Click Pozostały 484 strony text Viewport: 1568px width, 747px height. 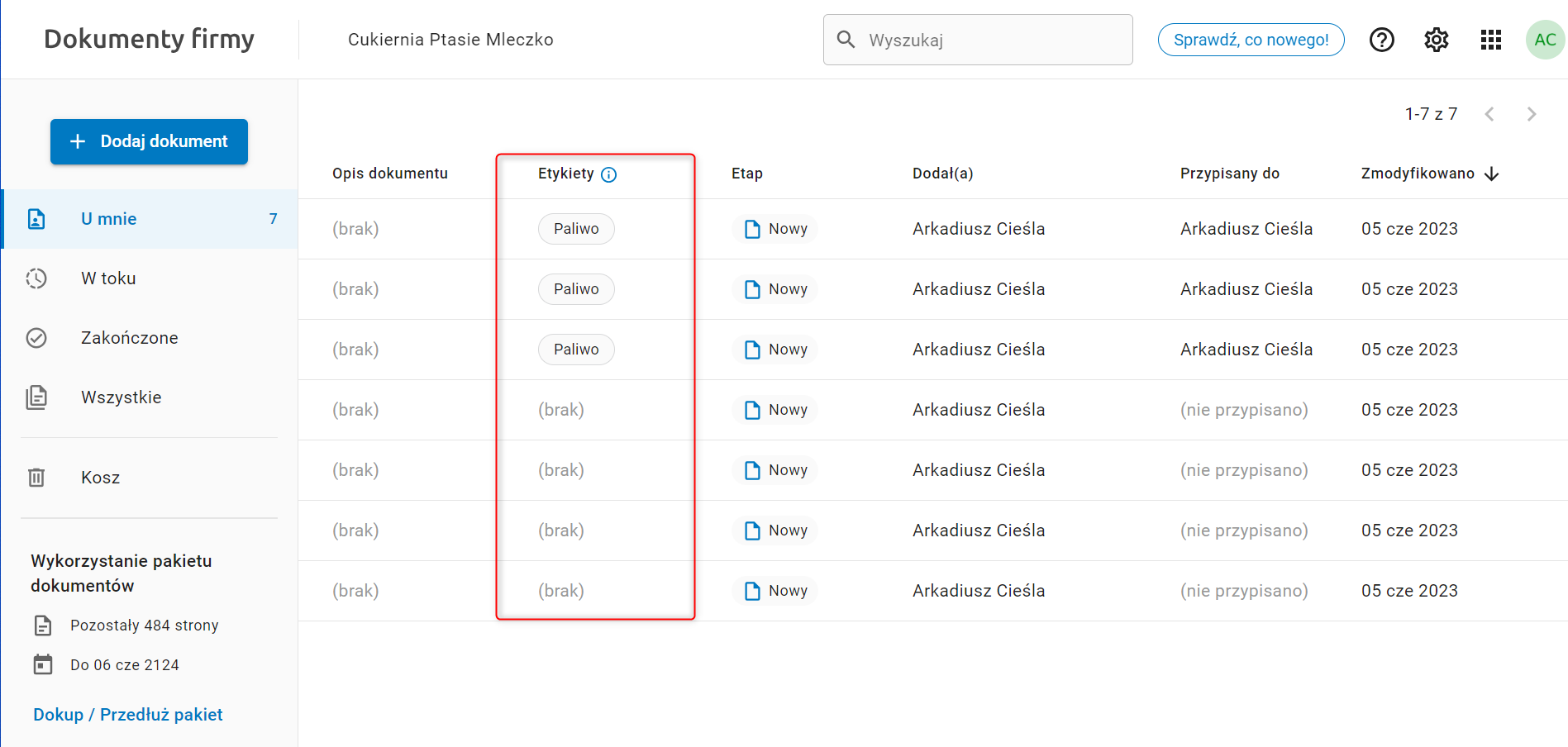pos(145,626)
